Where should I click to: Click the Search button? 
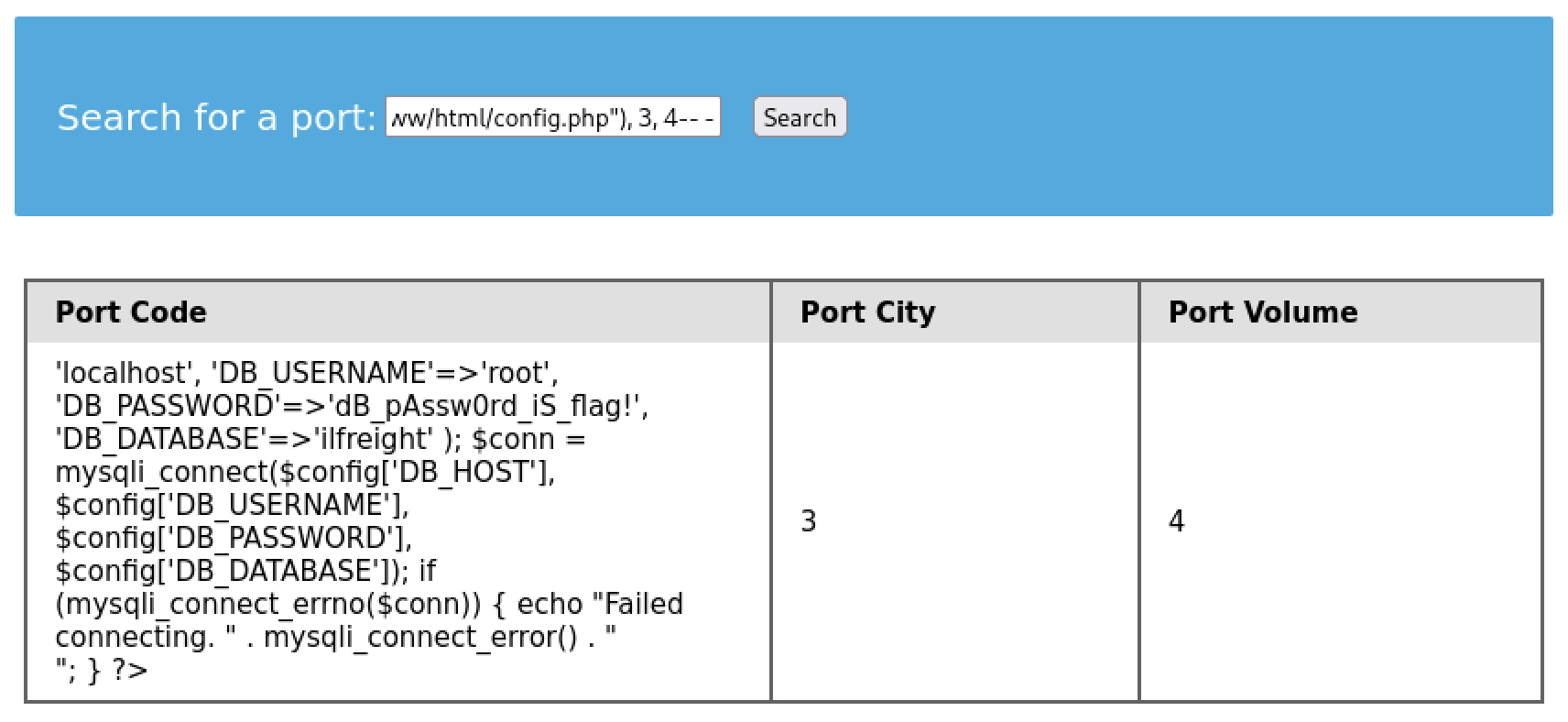[x=800, y=117]
